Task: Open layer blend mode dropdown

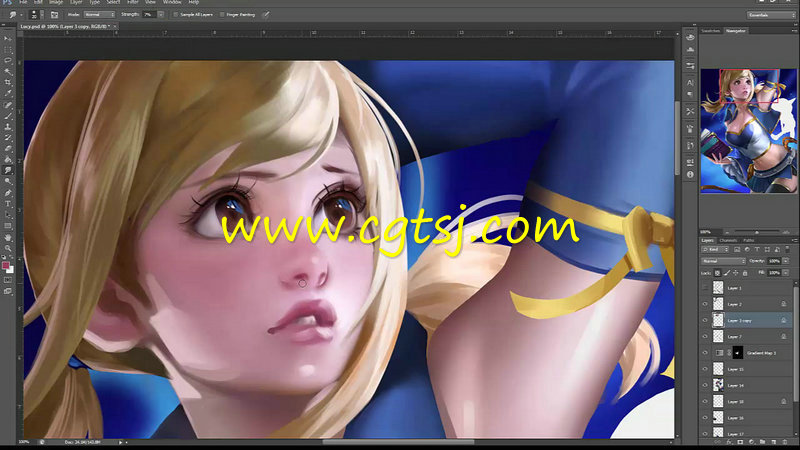Action: point(723,261)
